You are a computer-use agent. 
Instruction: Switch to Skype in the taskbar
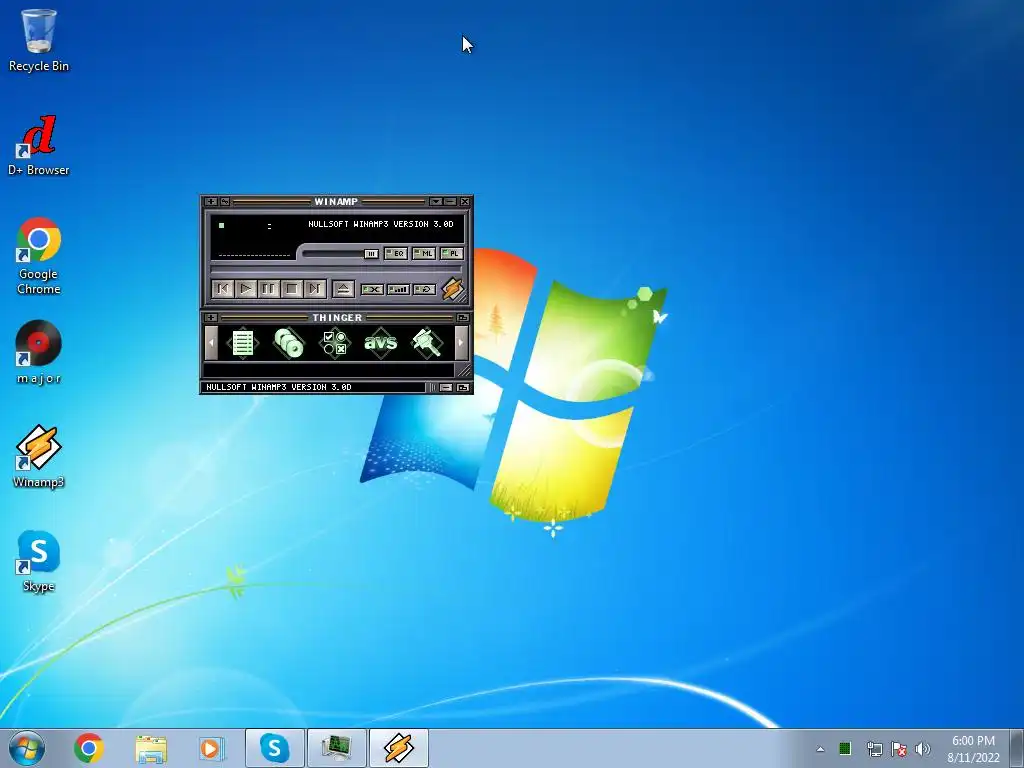[x=274, y=748]
